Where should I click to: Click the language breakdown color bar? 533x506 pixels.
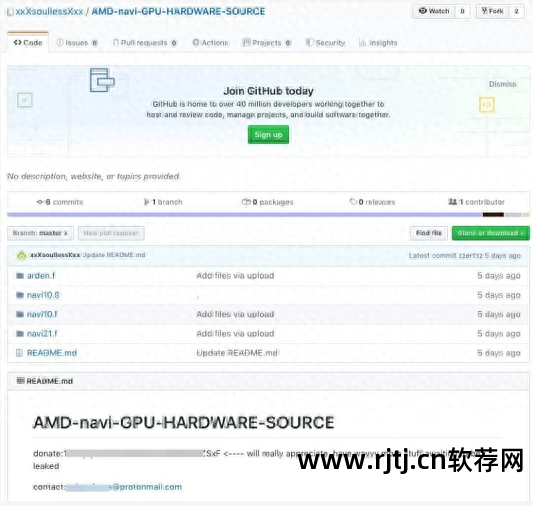coord(268,215)
